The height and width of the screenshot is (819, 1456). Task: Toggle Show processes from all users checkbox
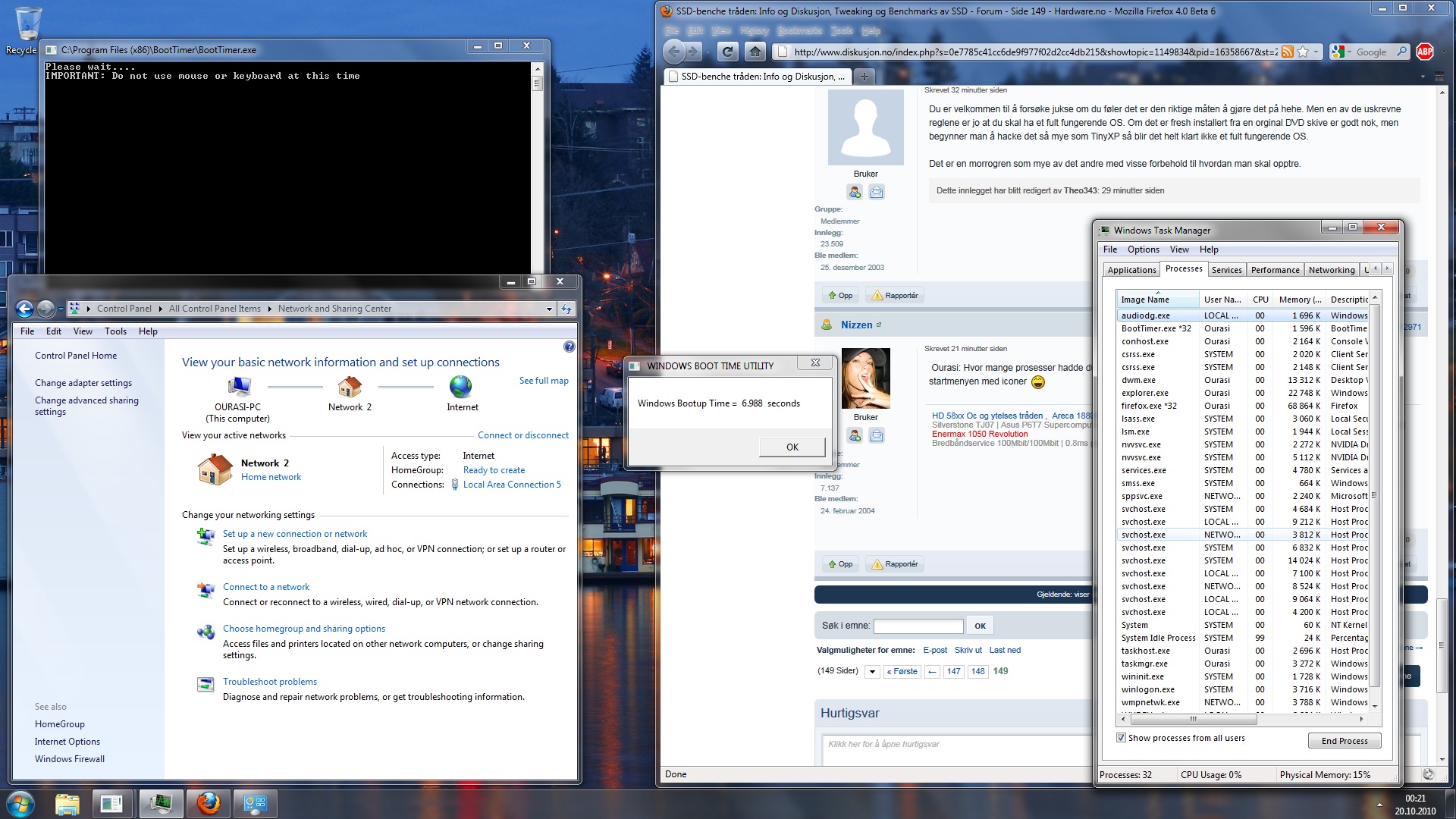1121,738
